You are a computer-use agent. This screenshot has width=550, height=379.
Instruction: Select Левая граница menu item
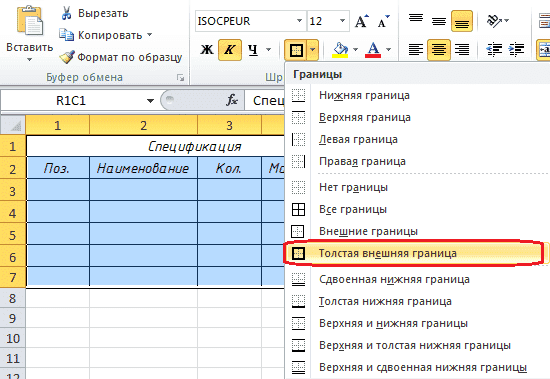click(x=417, y=139)
